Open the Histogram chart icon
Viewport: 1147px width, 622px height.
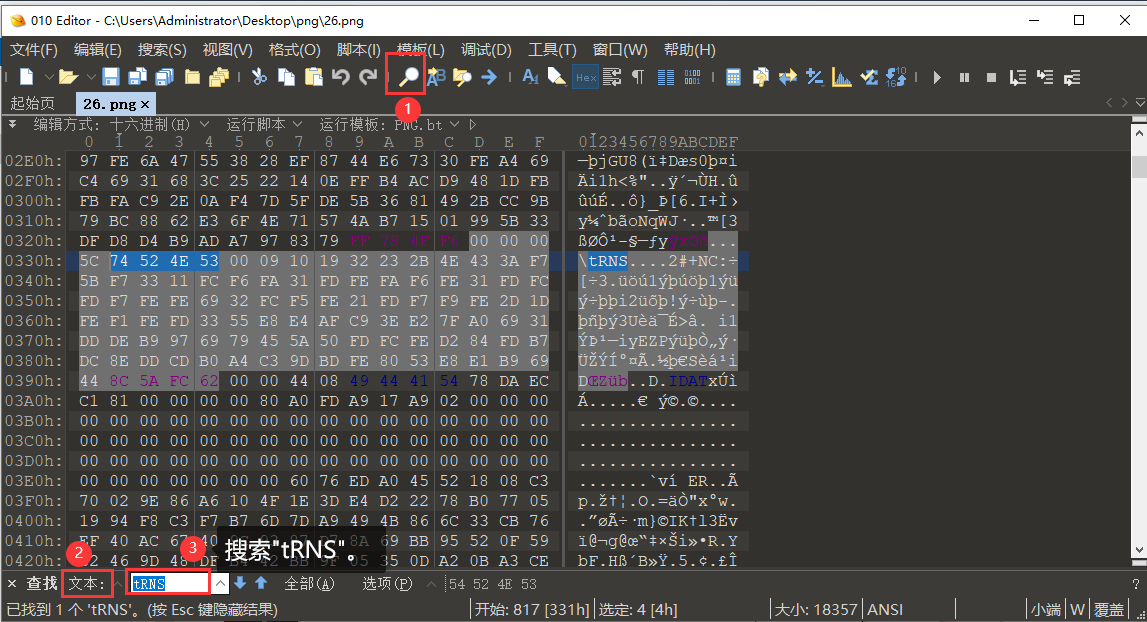click(842, 77)
